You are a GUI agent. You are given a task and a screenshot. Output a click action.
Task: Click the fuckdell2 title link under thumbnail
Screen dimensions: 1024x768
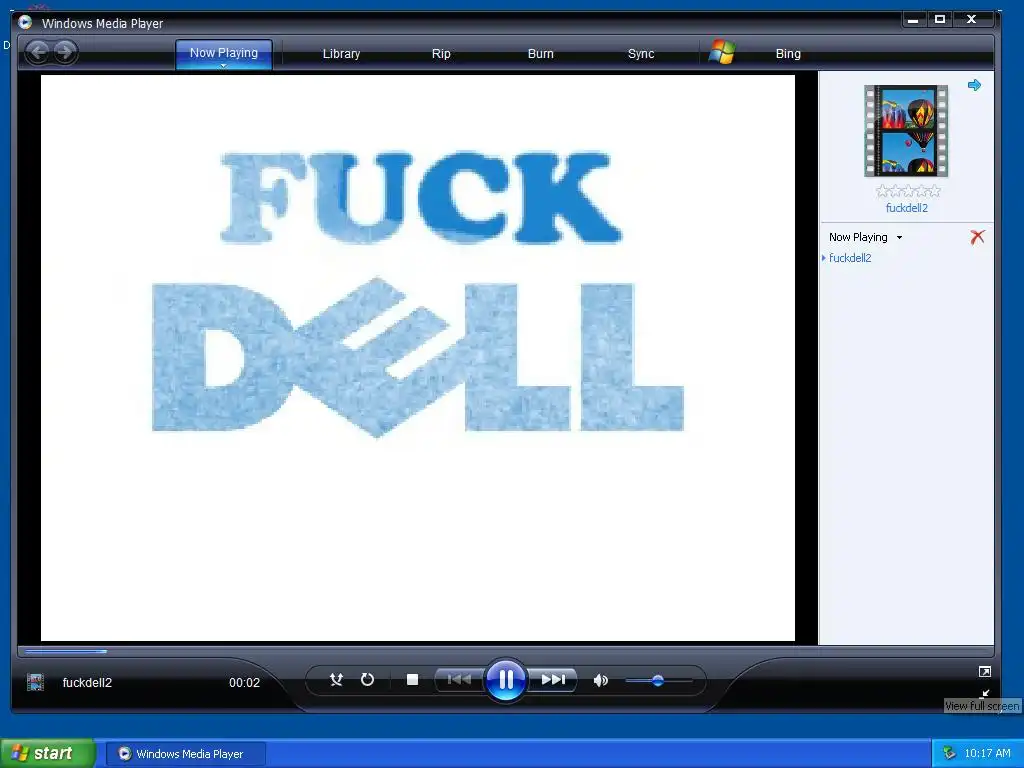tap(906, 208)
